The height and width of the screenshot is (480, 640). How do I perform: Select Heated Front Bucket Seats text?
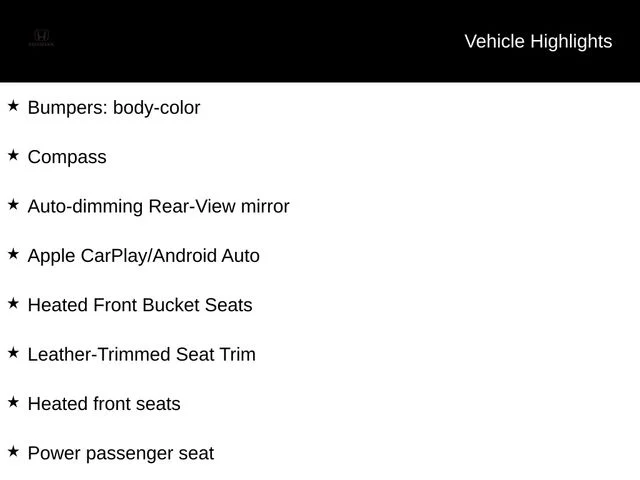click(140, 305)
